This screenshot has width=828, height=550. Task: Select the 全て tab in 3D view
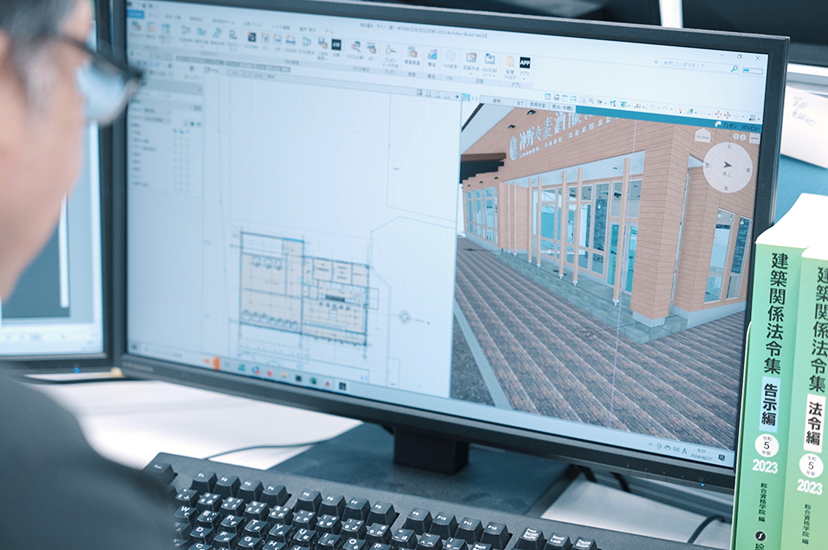pos(520,103)
